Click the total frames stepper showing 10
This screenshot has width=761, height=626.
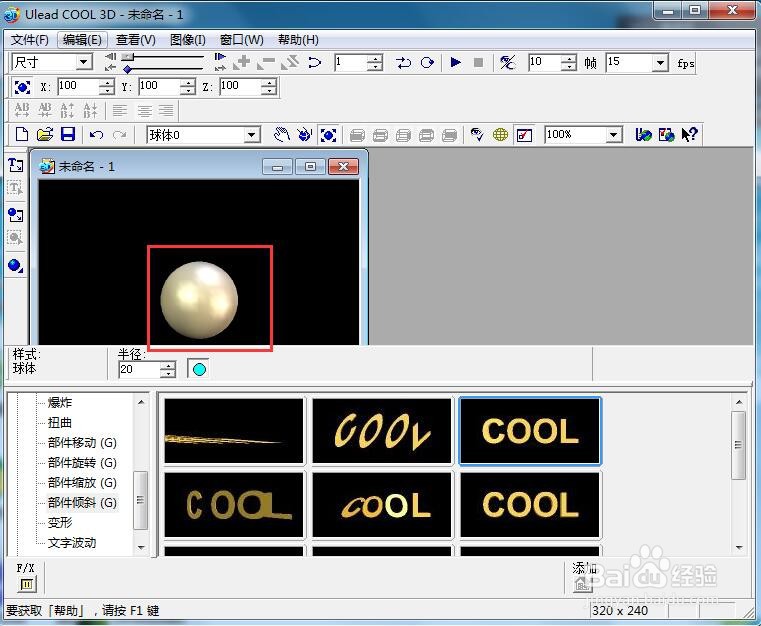click(568, 63)
